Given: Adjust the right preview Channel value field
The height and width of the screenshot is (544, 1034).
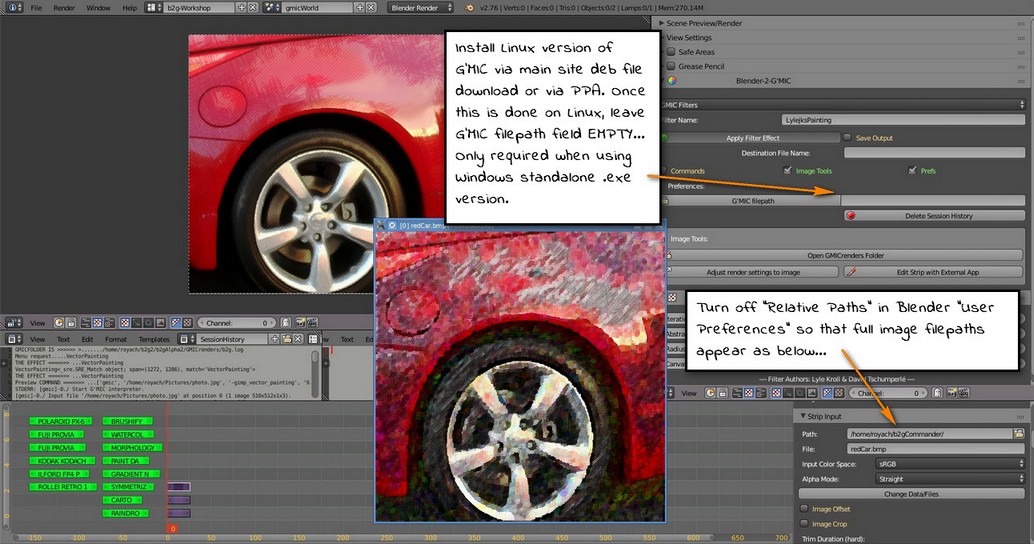Looking at the screenshot, I should pos(889,393).
